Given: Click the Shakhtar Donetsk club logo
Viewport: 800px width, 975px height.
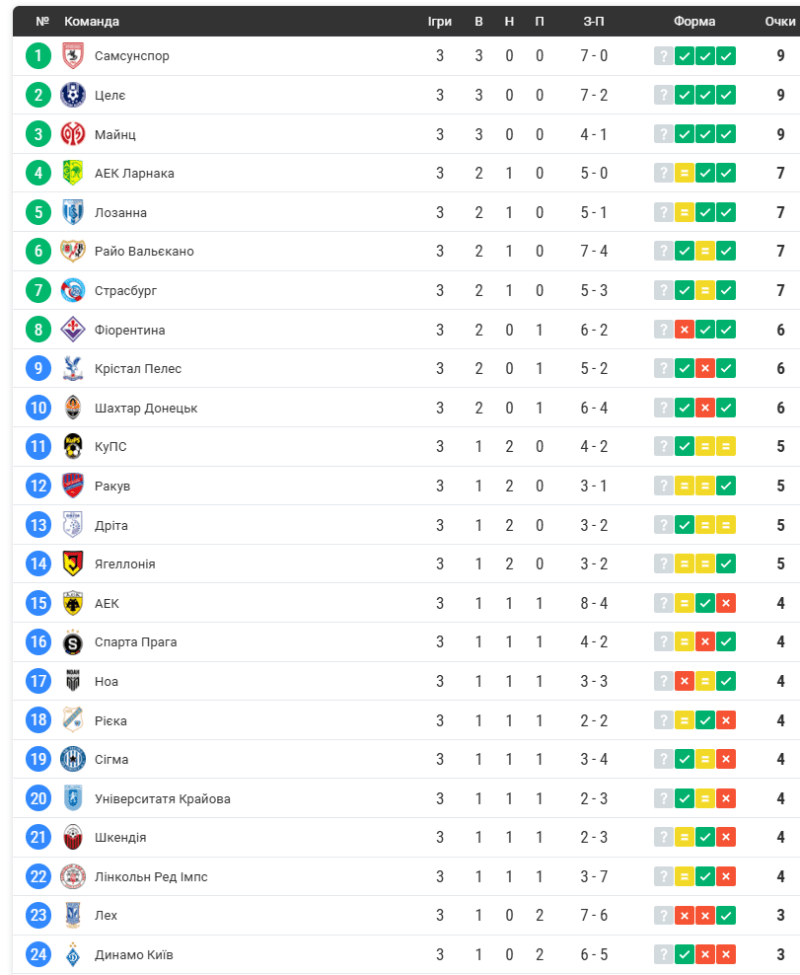Looking at the screenshot, I should pos(73,407).
